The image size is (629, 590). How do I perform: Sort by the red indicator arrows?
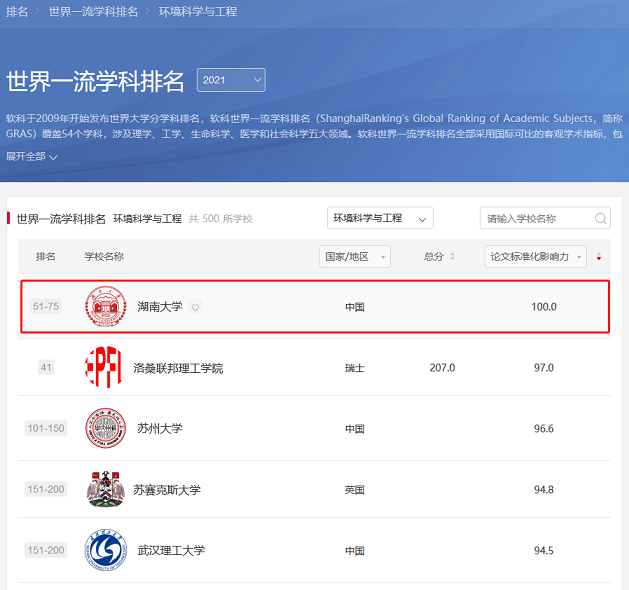click(599, 257)
